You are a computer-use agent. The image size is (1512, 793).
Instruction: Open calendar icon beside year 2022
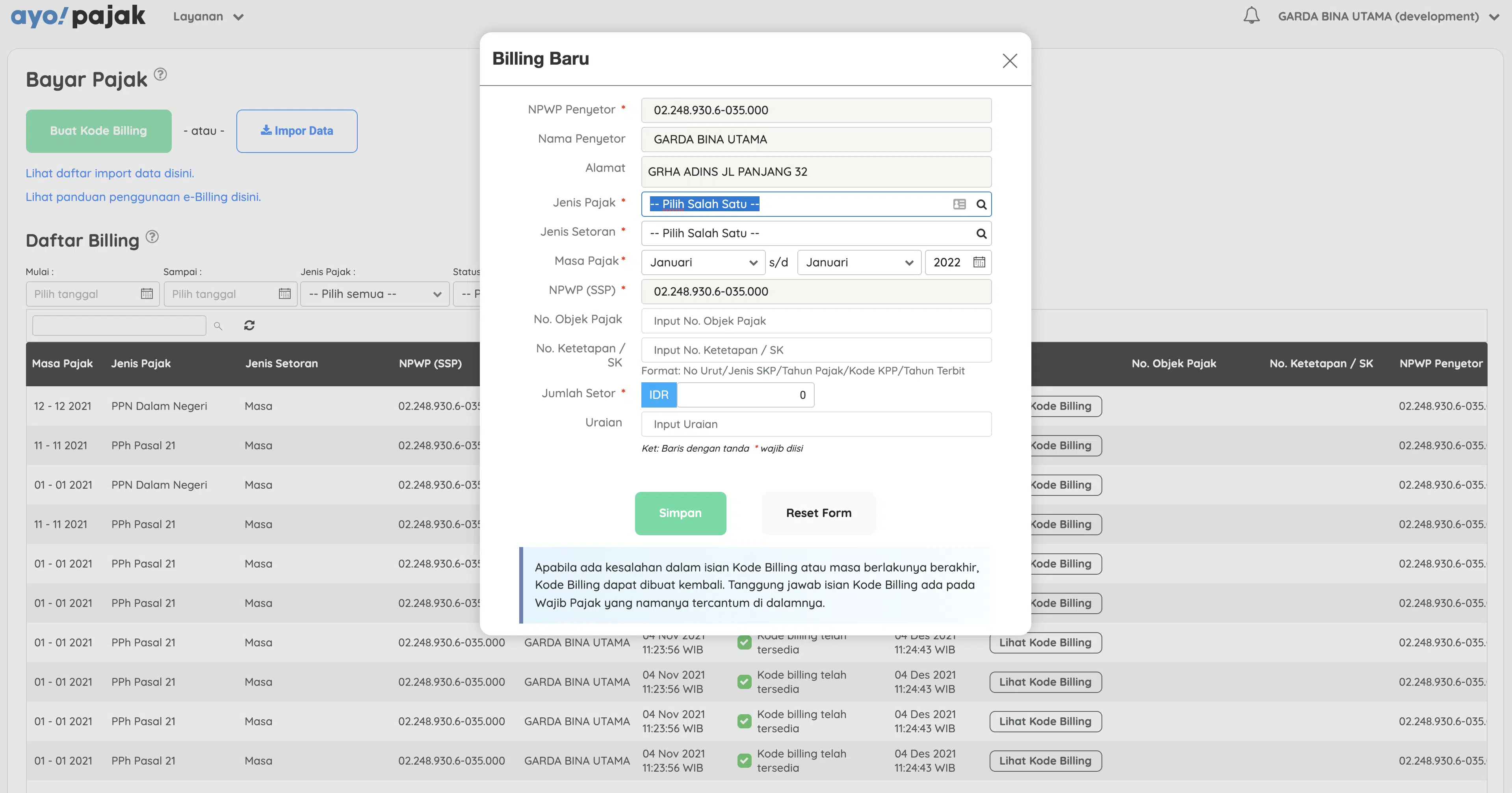click(x=979, y=262)
